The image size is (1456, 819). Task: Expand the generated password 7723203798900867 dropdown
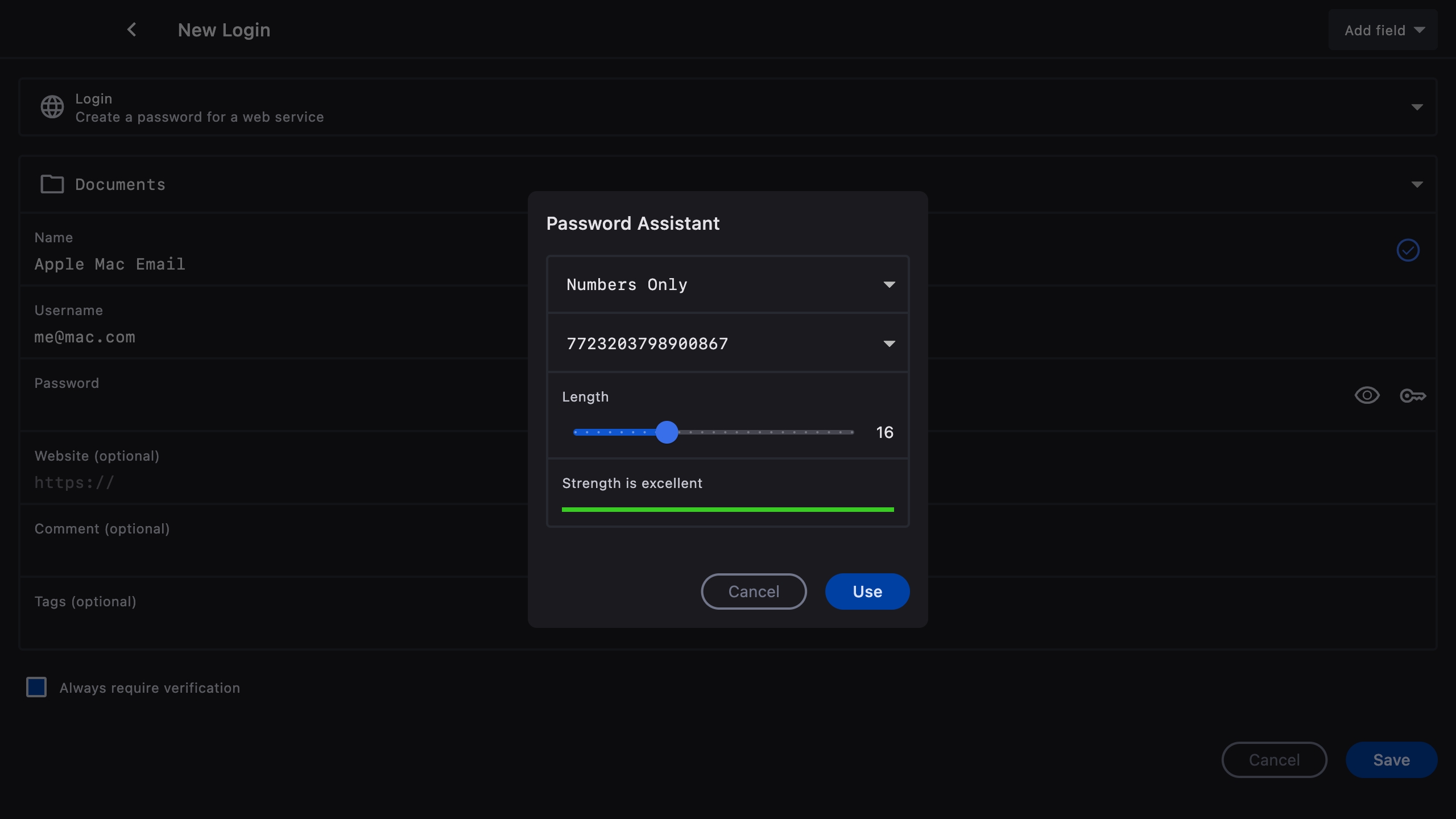point(889,344)
